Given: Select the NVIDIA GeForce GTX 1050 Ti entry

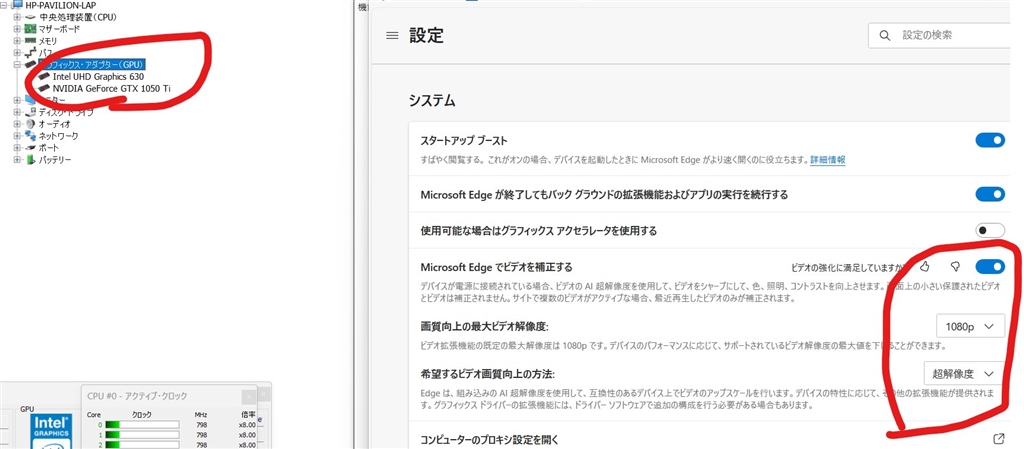Looking at the screenshot, I should coord(112,88).
